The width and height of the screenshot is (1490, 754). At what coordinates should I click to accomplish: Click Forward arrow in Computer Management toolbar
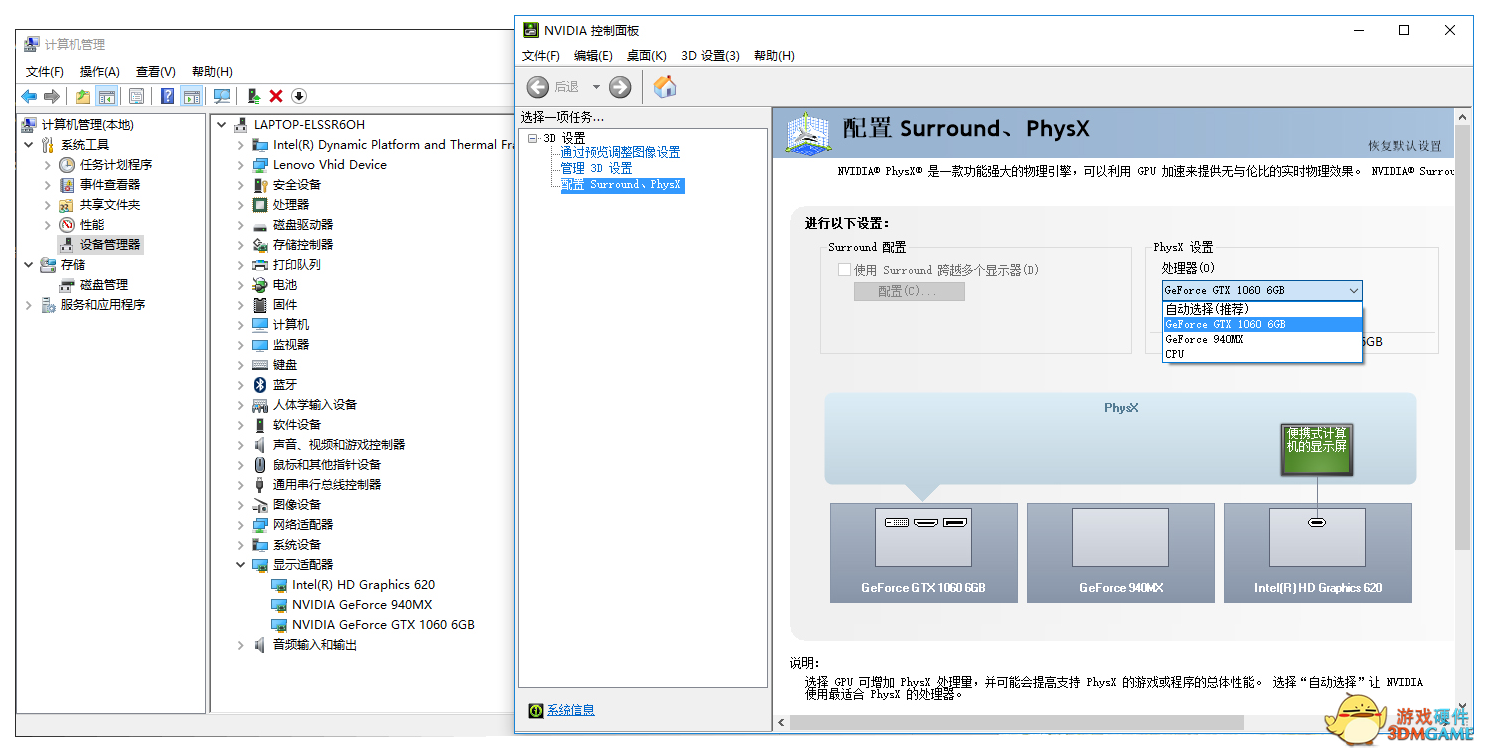[x=51, y=96]
